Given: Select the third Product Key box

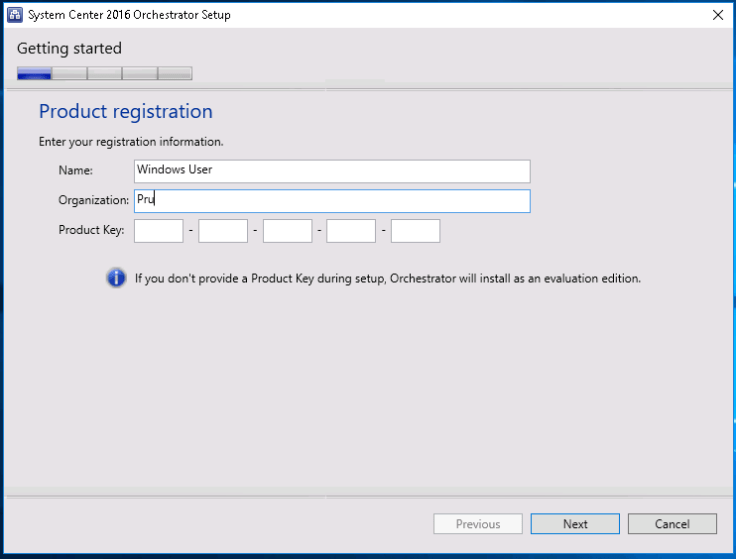Looking at the screenshot, I should click(x=287, y=231).
